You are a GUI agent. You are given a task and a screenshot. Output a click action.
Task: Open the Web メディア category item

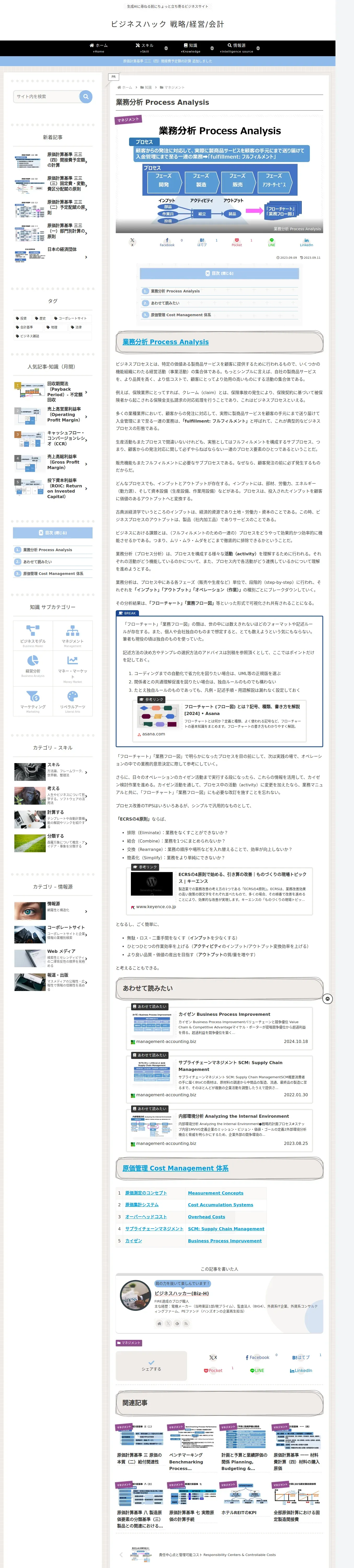[53, 958]
